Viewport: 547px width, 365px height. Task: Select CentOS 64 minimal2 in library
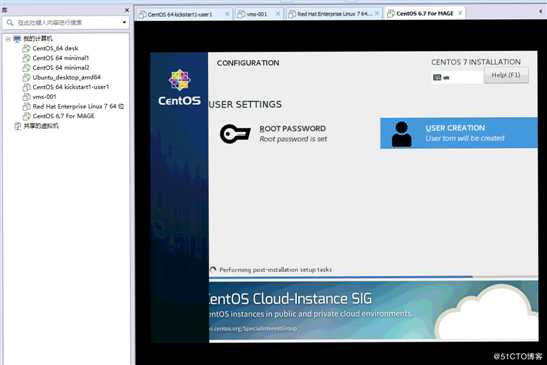click(x=61, y=68)
